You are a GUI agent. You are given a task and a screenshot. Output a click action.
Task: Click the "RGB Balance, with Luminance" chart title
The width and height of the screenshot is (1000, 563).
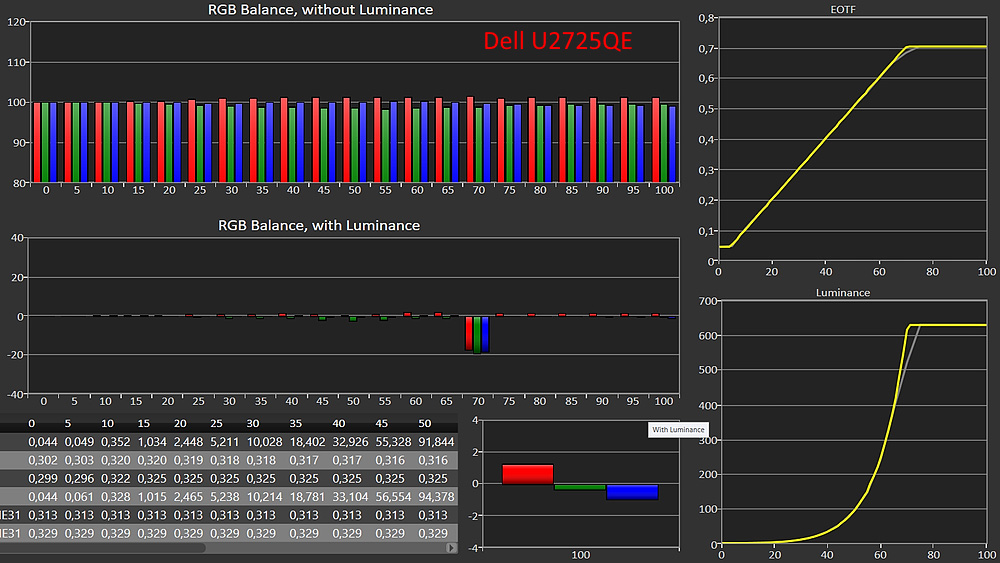click(x=319, y=226)
